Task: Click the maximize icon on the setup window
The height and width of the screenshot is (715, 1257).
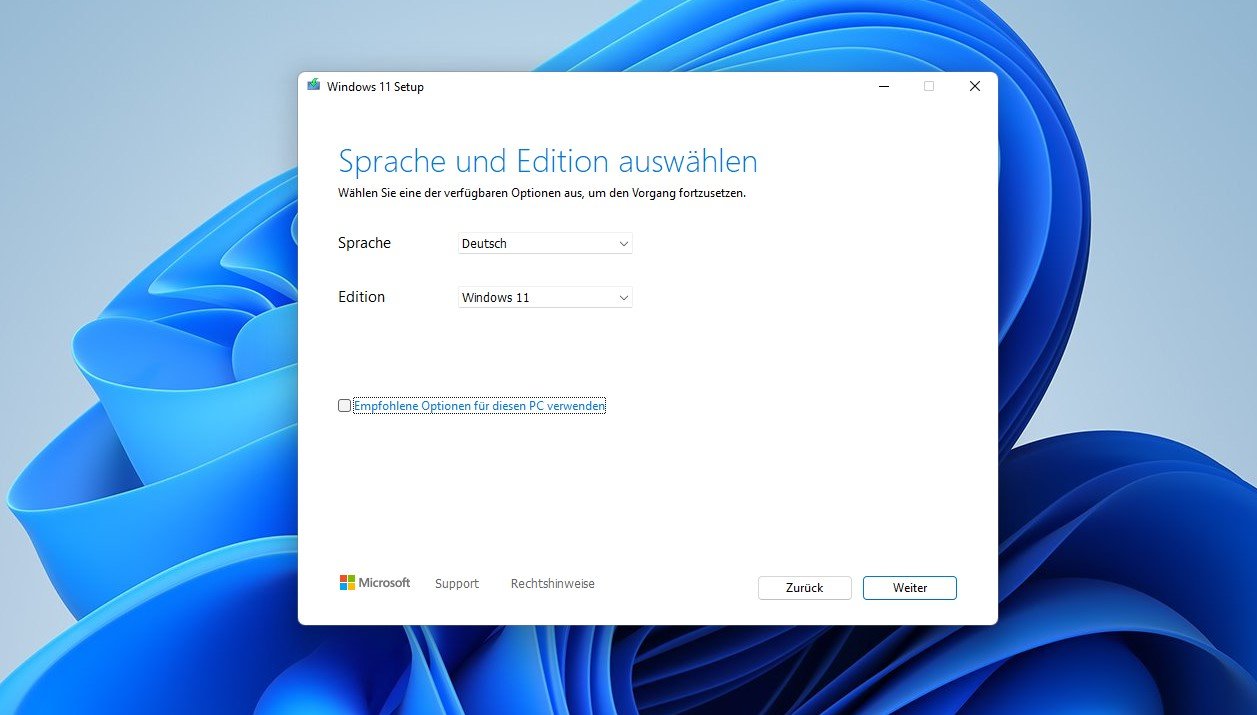Action: click(929, 86)
